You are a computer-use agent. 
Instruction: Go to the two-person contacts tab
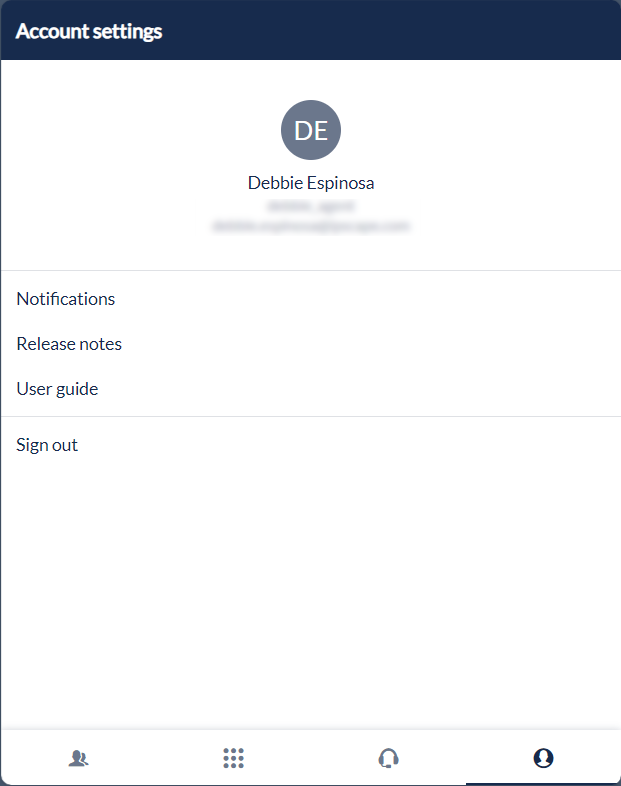pyautogui.click(x=78, y=758)
